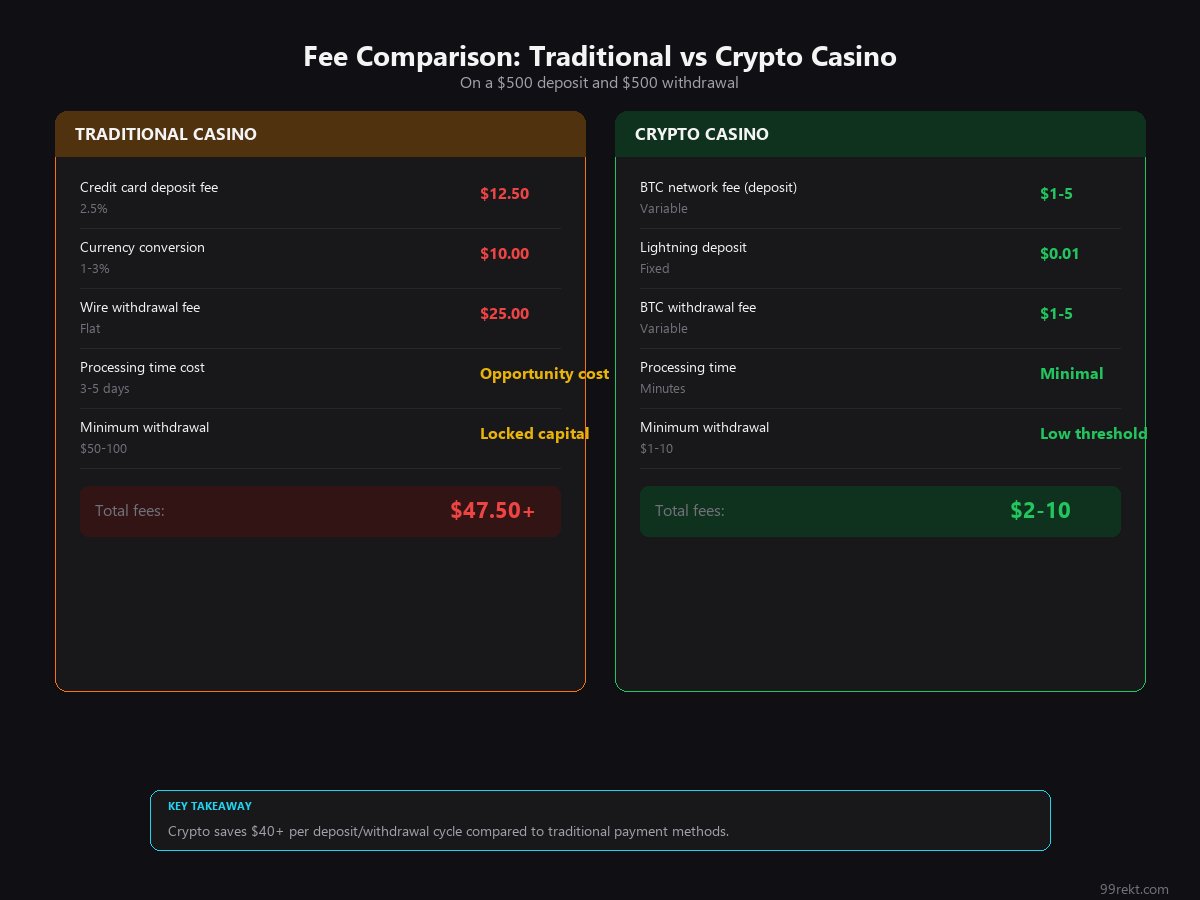Screen dimensions: 1200x900
Task: Click the crypto savings takeaway sentence
Action: [448, 832]
